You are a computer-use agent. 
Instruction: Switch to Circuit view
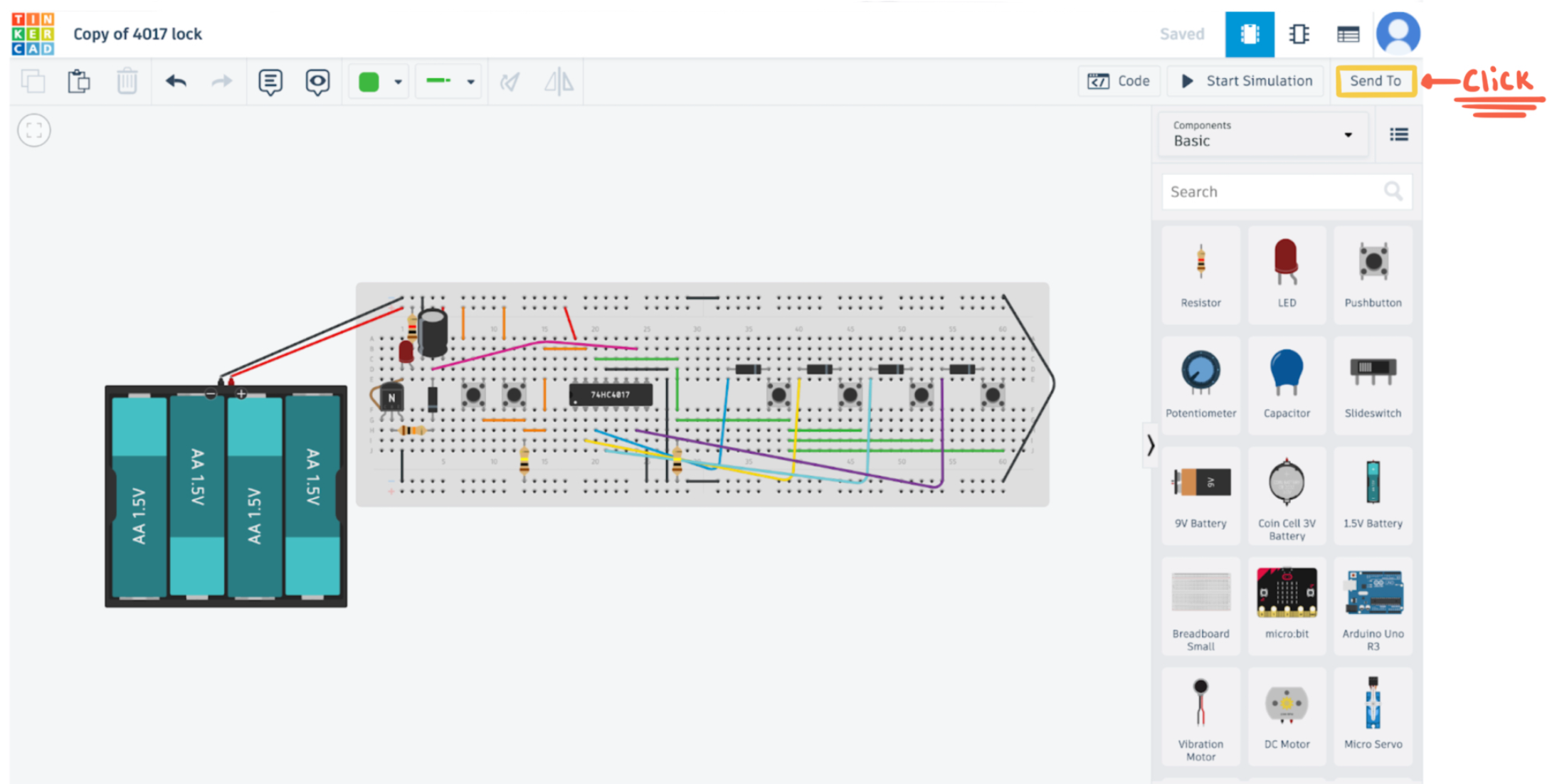click(1249, 34)
